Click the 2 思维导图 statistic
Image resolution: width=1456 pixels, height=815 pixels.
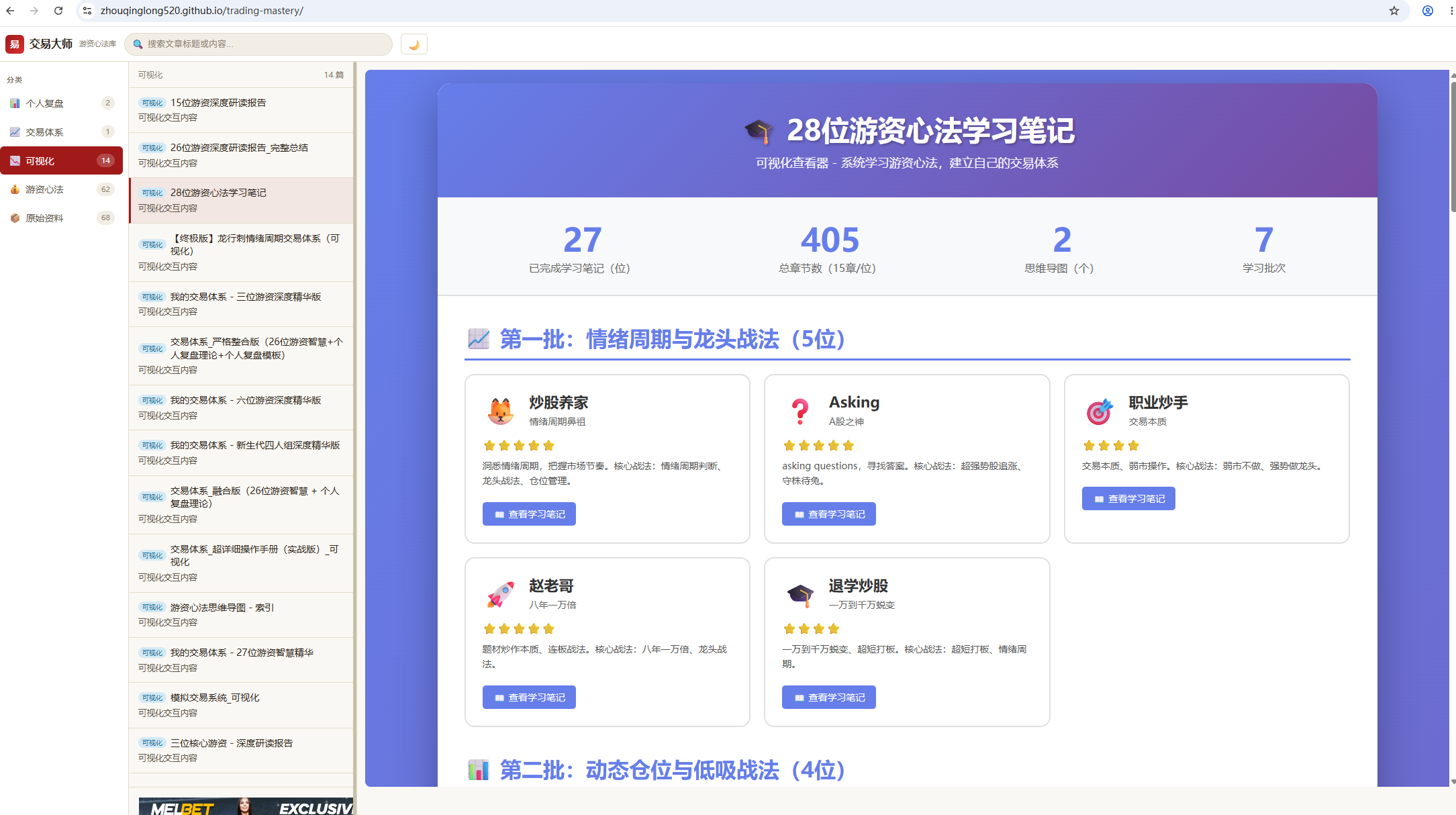pyautogui.click(x=1060, y=249)
